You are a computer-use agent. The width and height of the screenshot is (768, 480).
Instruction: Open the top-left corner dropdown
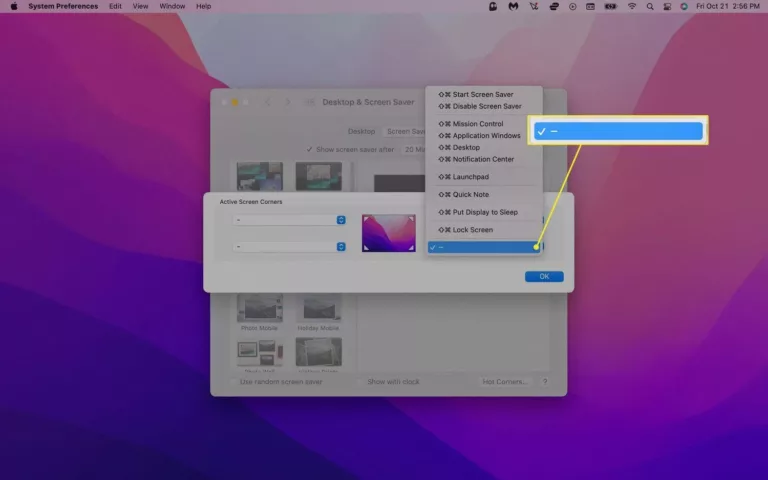click(289, 220)
